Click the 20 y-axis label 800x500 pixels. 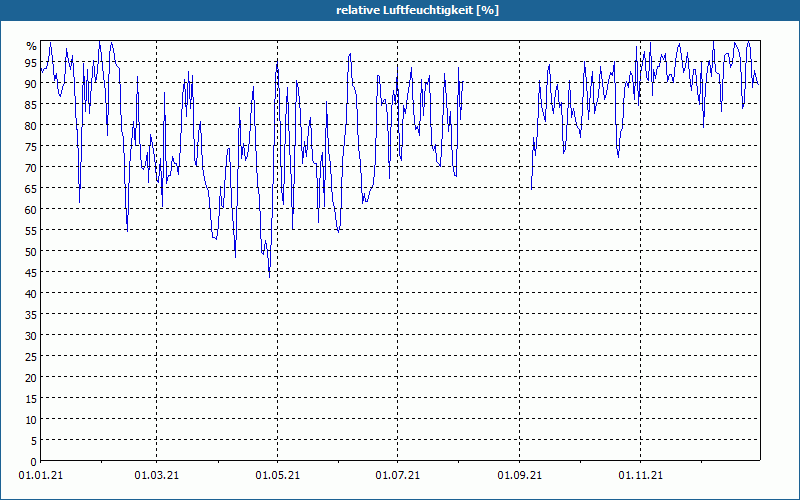click(31, 378)
